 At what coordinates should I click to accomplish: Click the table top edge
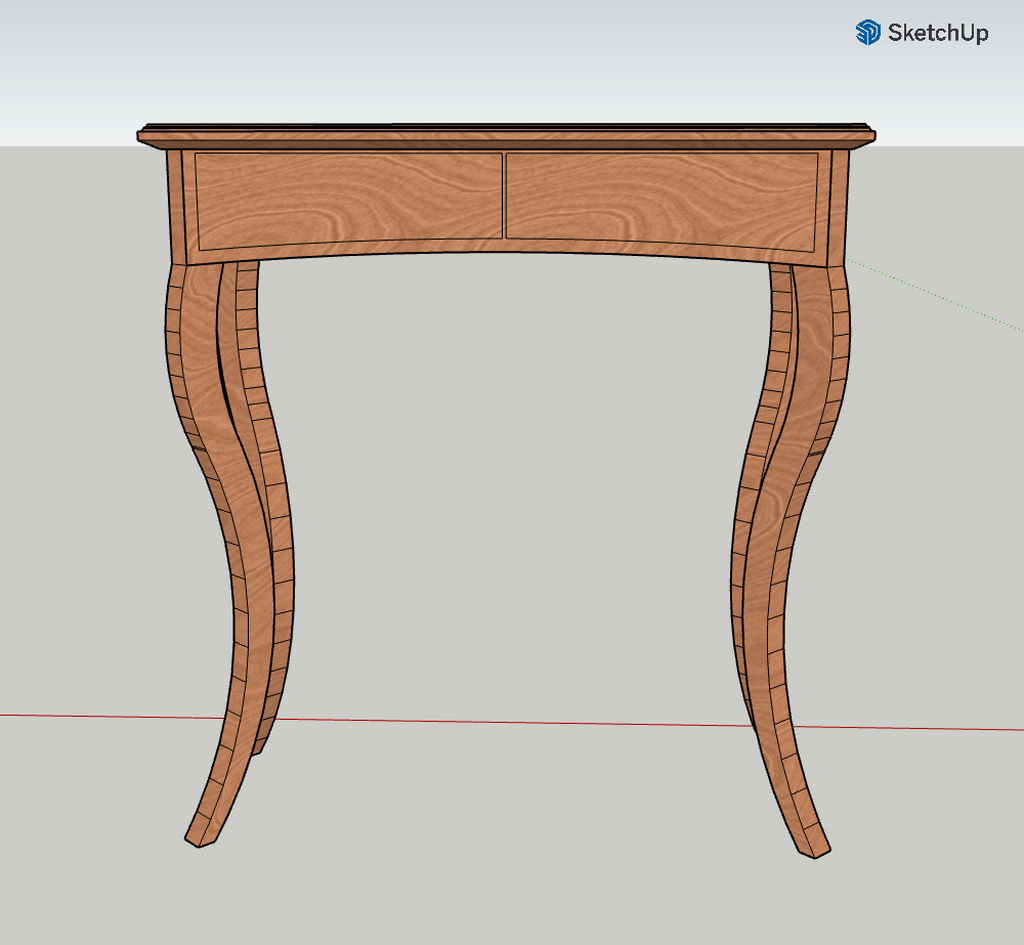(x=506, y=136)
